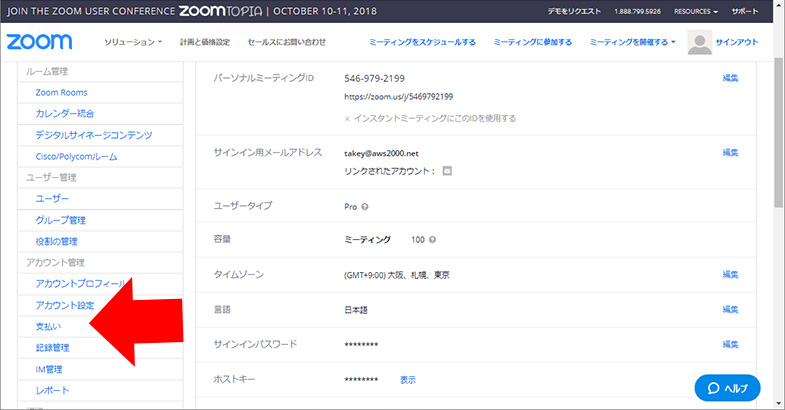Click 編集 beside the timezone setting
The height and width of the screenshot is (410, 785).
click(730, 274)
